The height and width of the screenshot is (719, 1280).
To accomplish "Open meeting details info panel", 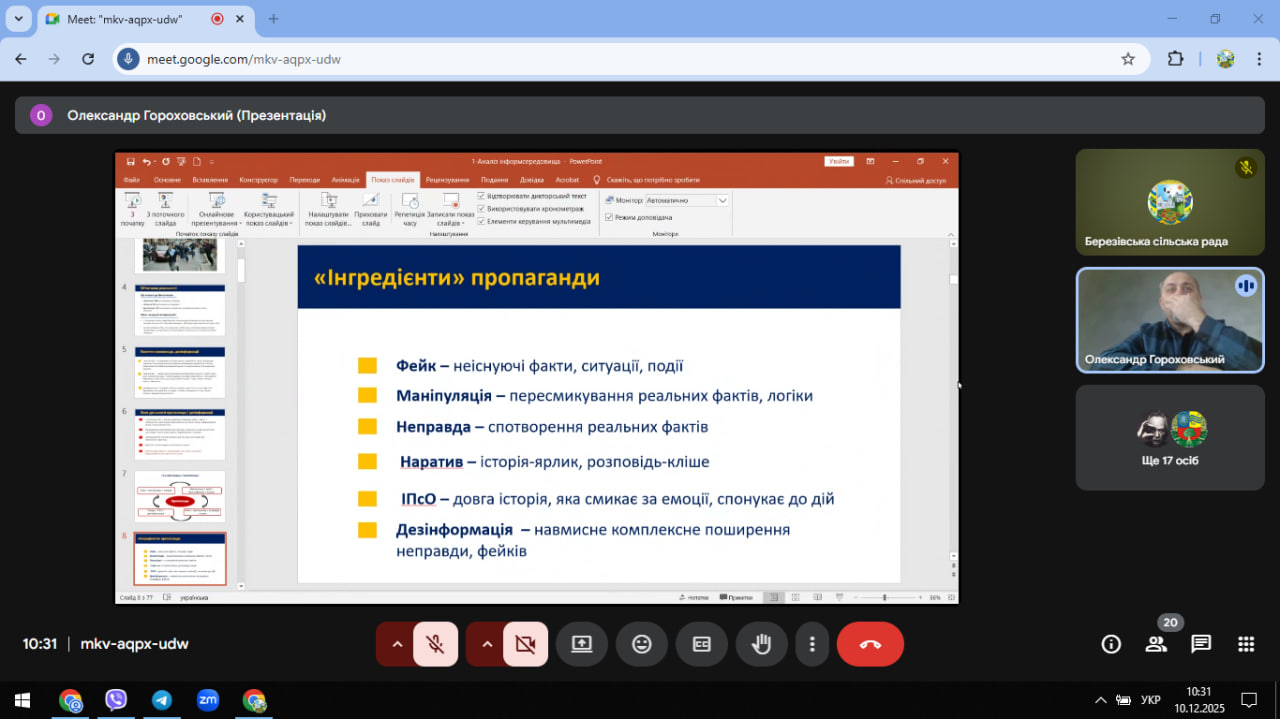I will (1111, 644).
